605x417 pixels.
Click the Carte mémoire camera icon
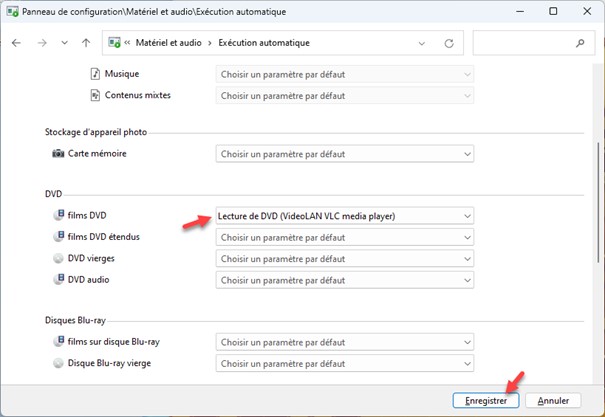click(57, 154)
